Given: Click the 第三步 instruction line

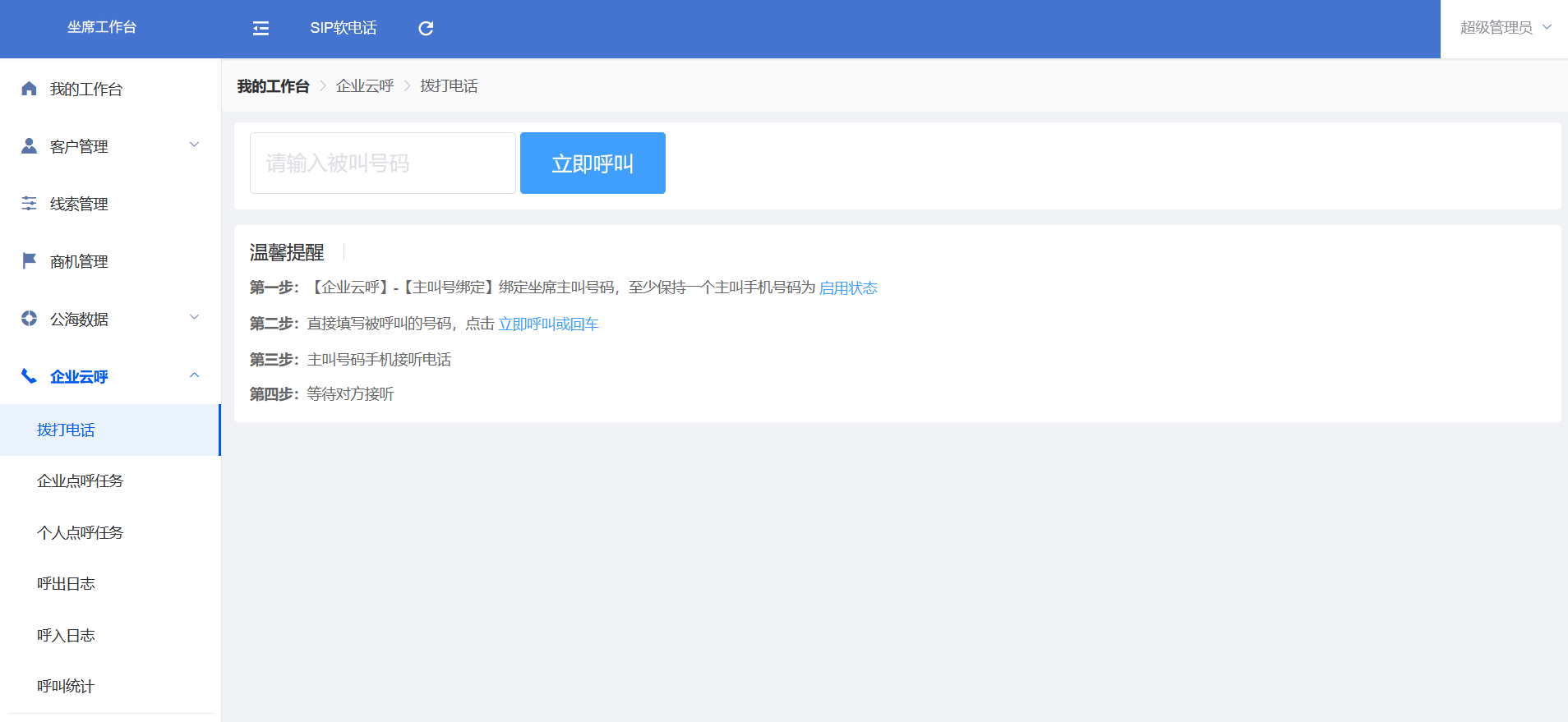Looking at the screenshot, I should click(x=350, y=360).
